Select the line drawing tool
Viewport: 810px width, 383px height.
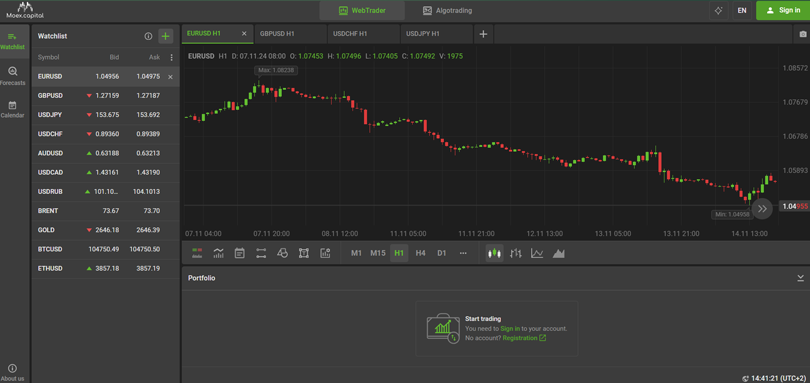[x=261, y=253]
